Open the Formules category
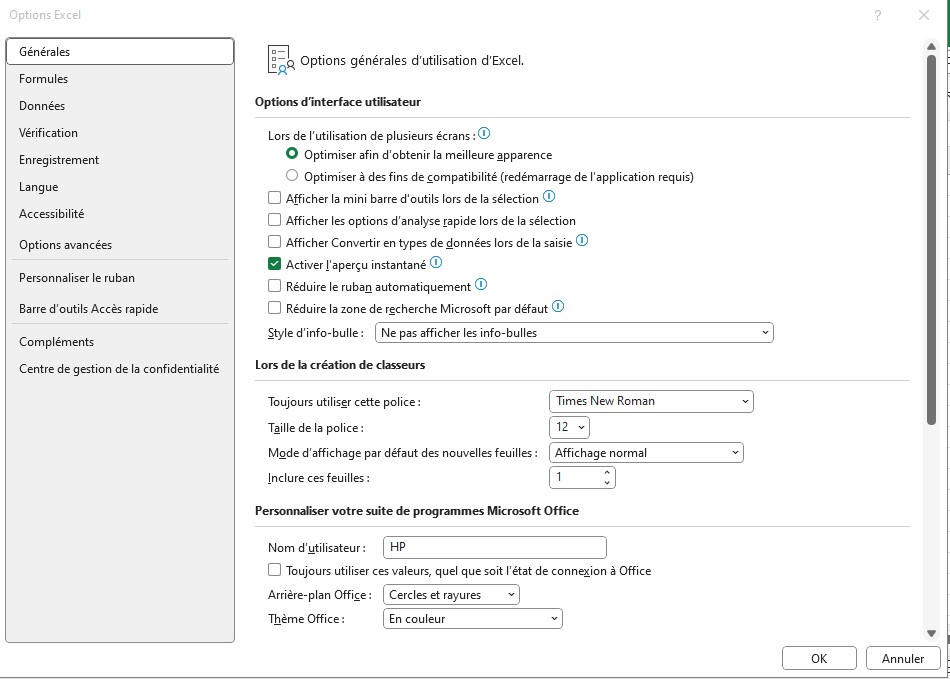This screenshot has width=950, height=679. (x=120, y=79)
